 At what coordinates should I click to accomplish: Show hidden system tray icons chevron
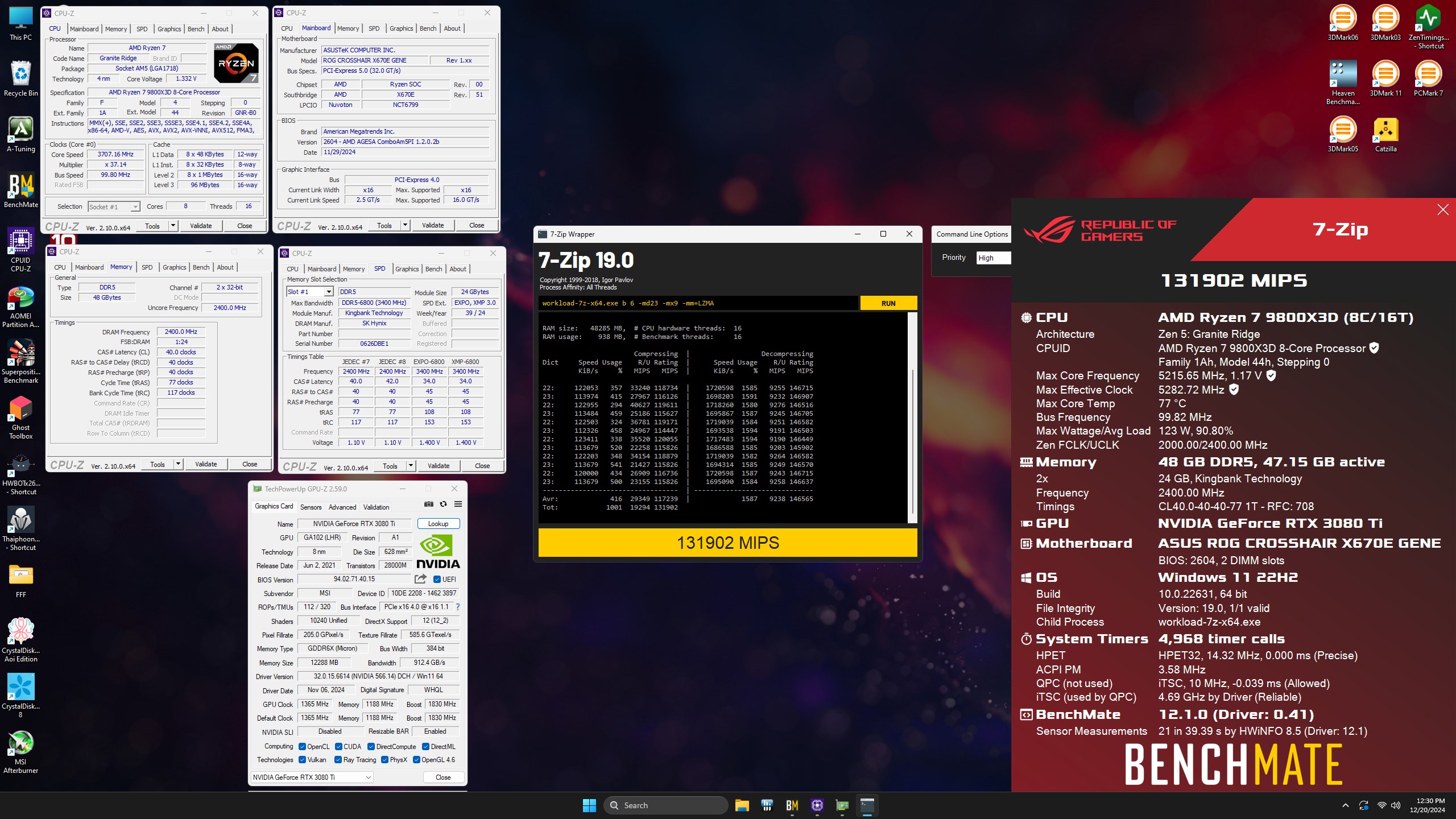point(1345,805)
